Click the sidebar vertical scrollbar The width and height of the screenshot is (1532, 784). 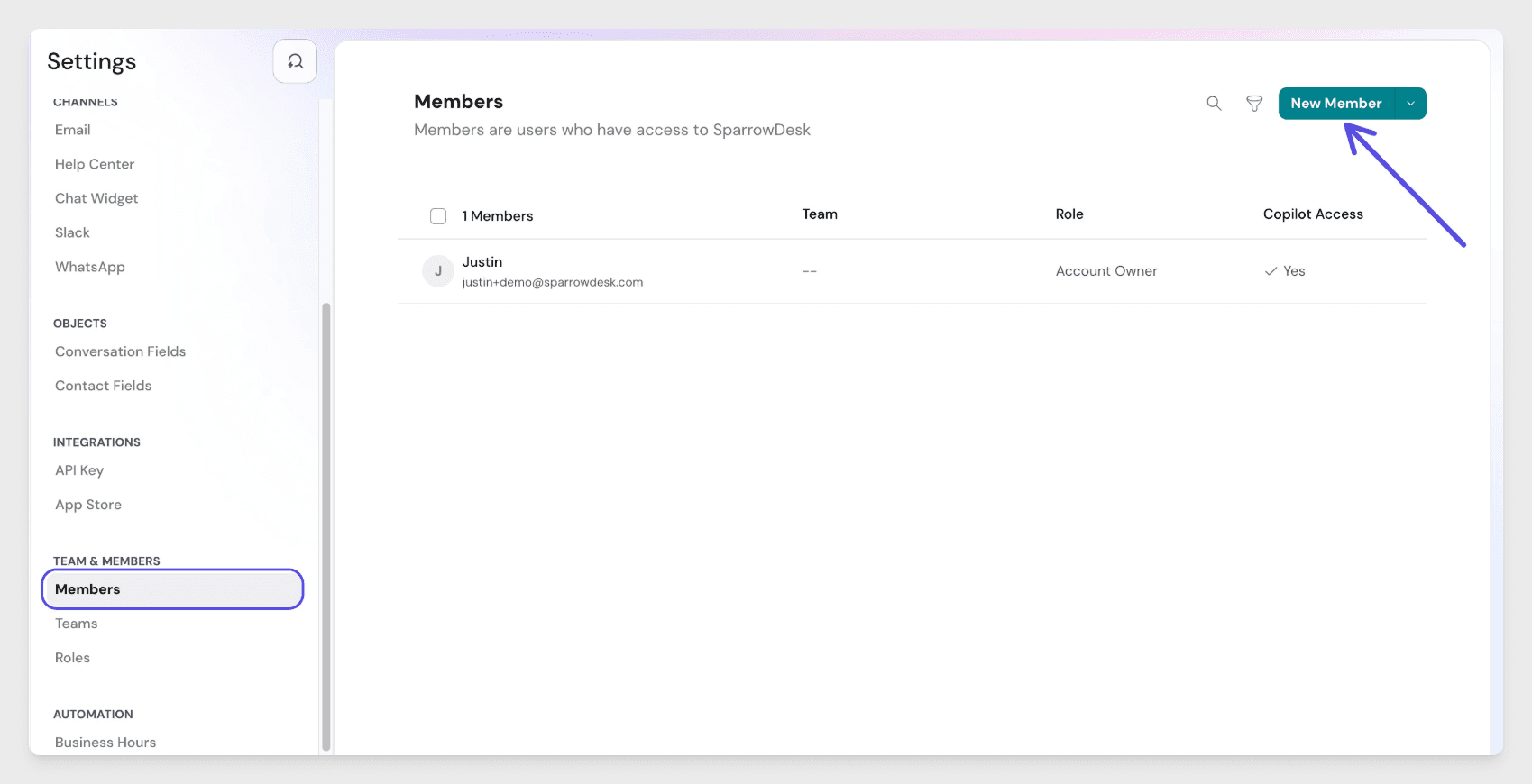click(326, 526)
